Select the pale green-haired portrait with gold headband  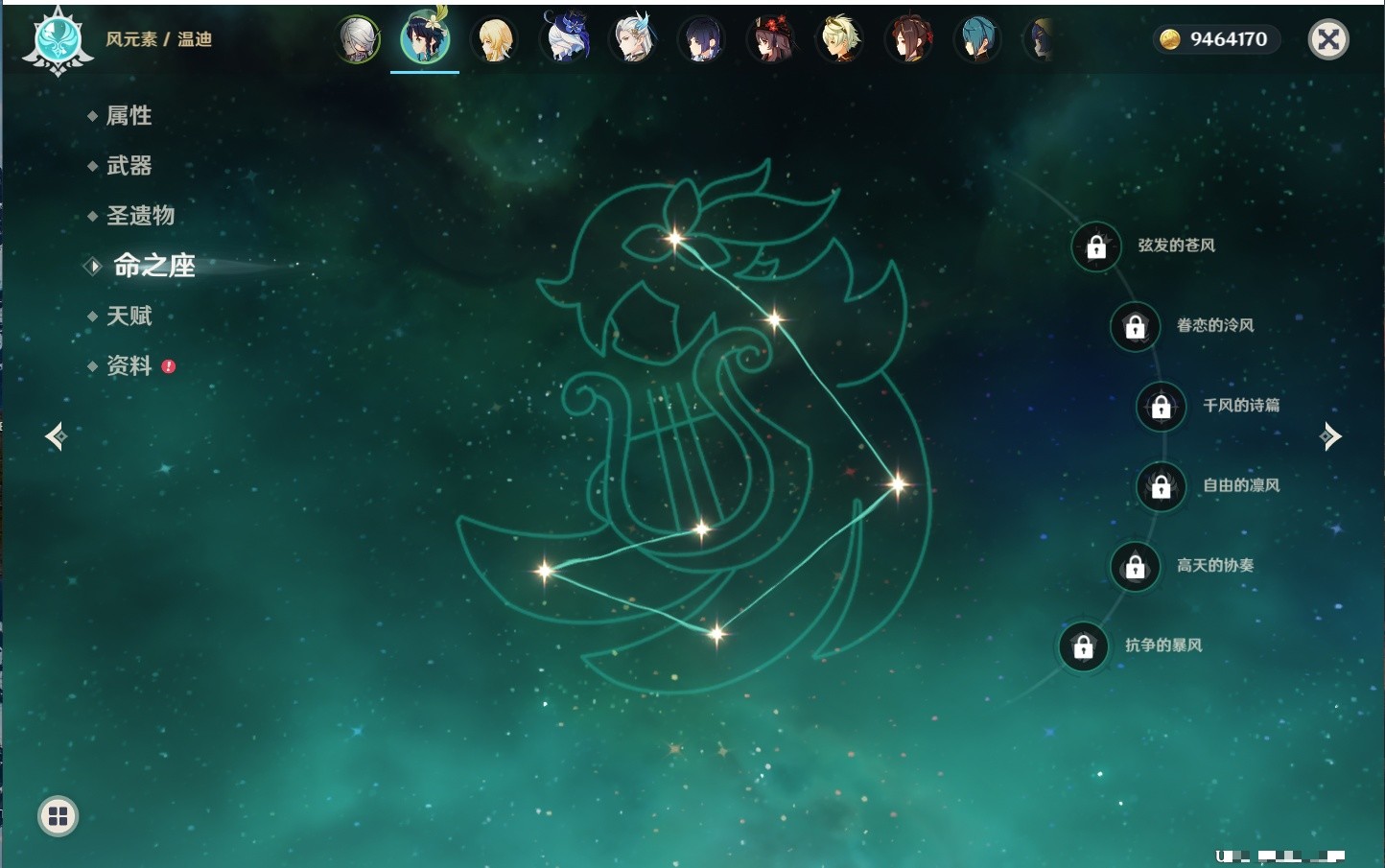tap(839, 40)
